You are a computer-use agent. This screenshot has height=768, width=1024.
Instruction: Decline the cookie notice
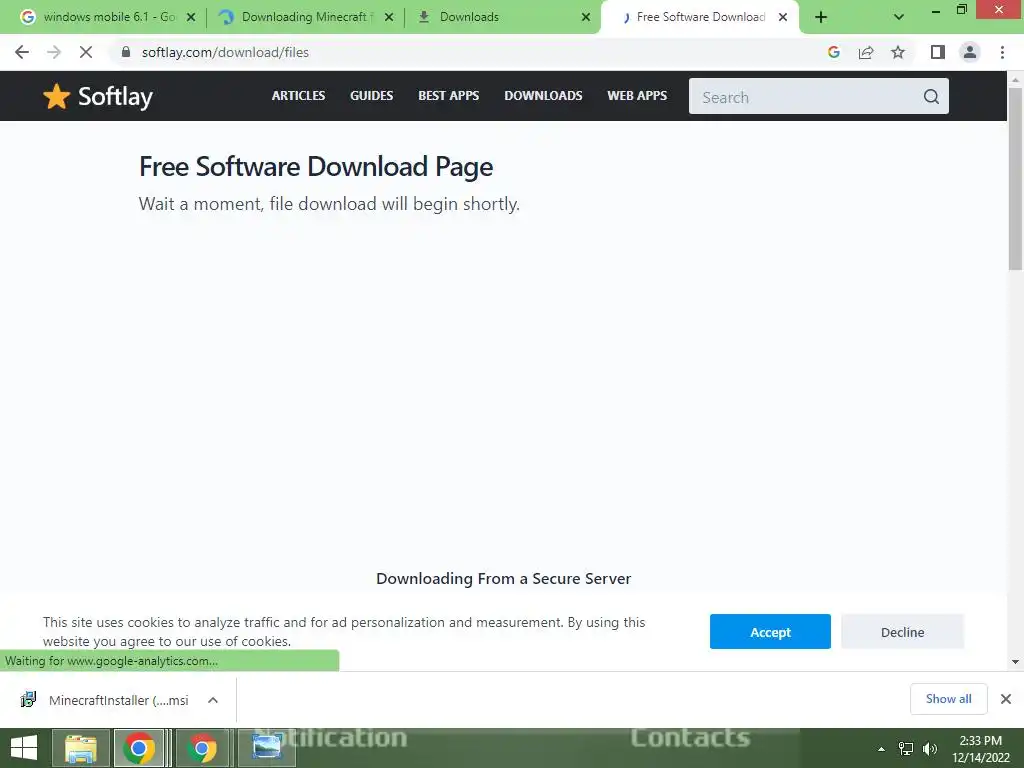point(902,632)
